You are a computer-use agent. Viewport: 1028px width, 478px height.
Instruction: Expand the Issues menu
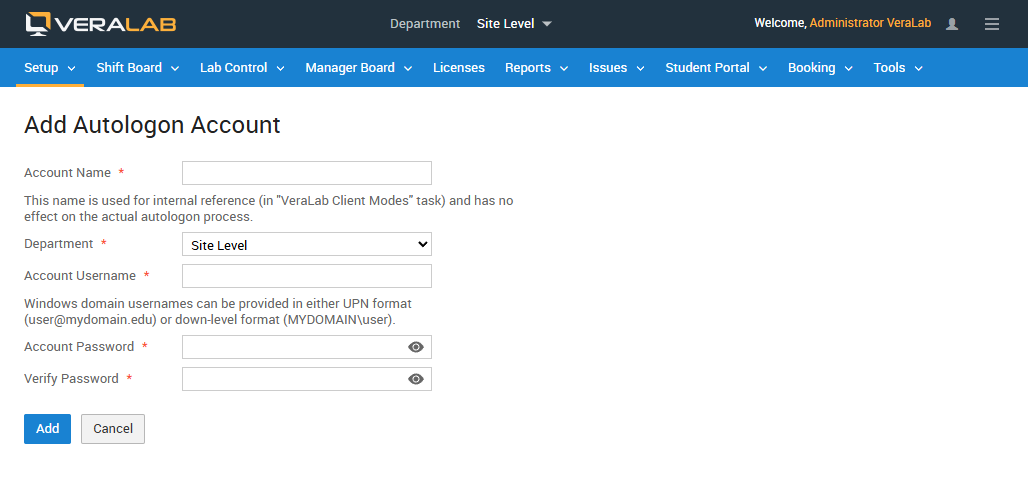(616, 68)
